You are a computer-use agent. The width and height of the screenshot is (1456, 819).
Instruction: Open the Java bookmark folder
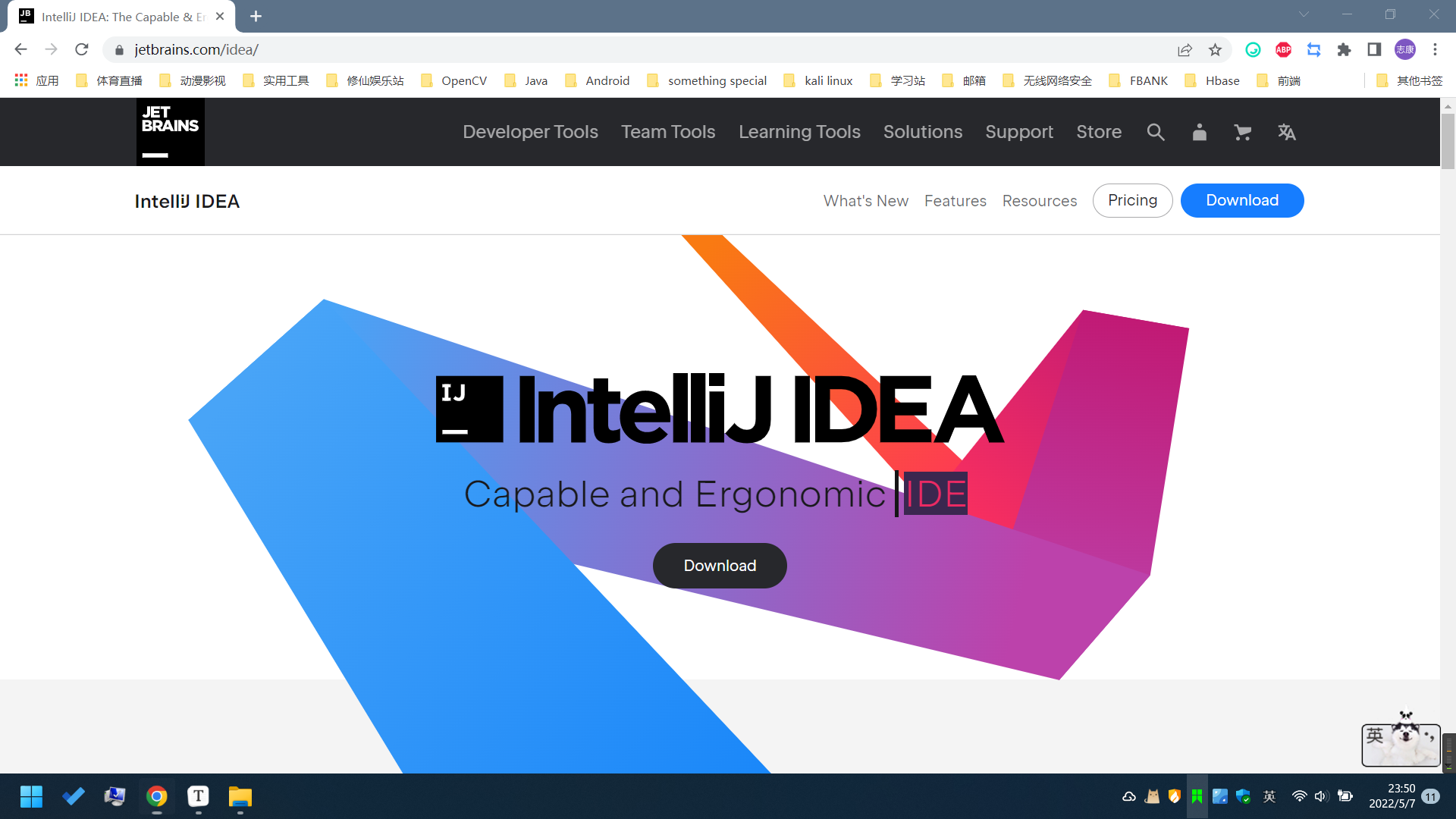tap(526, 80)
